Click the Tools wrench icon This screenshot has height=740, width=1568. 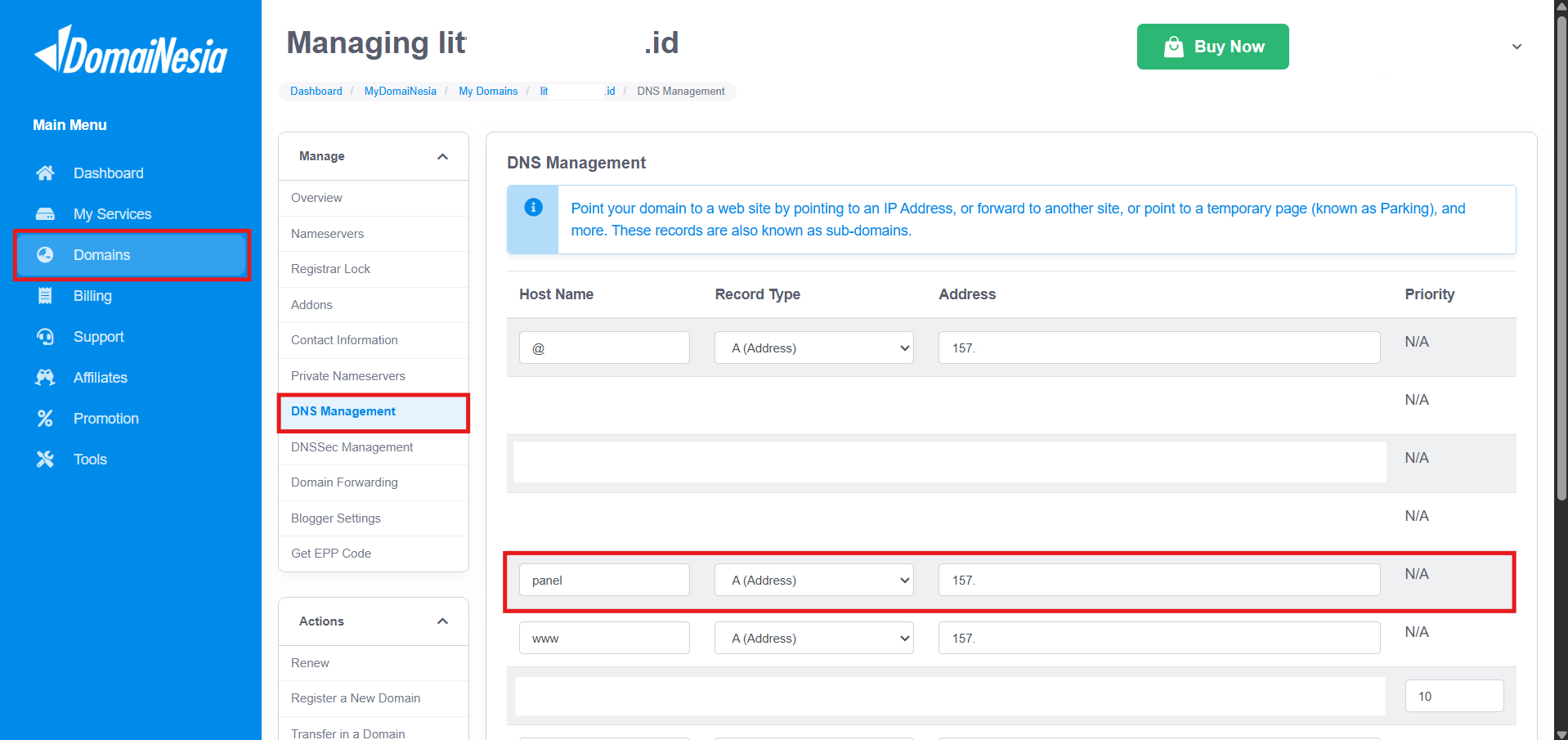click(x=45, y=460)
